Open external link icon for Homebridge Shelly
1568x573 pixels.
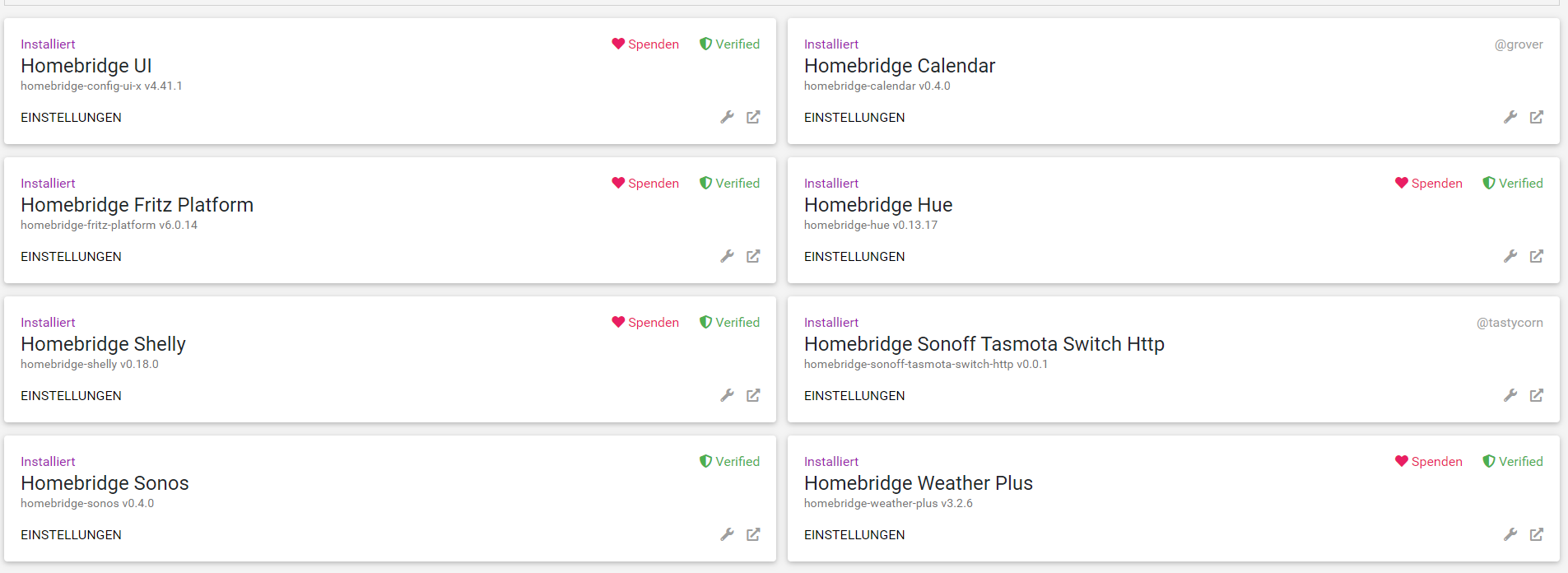(x=753, y=395)
